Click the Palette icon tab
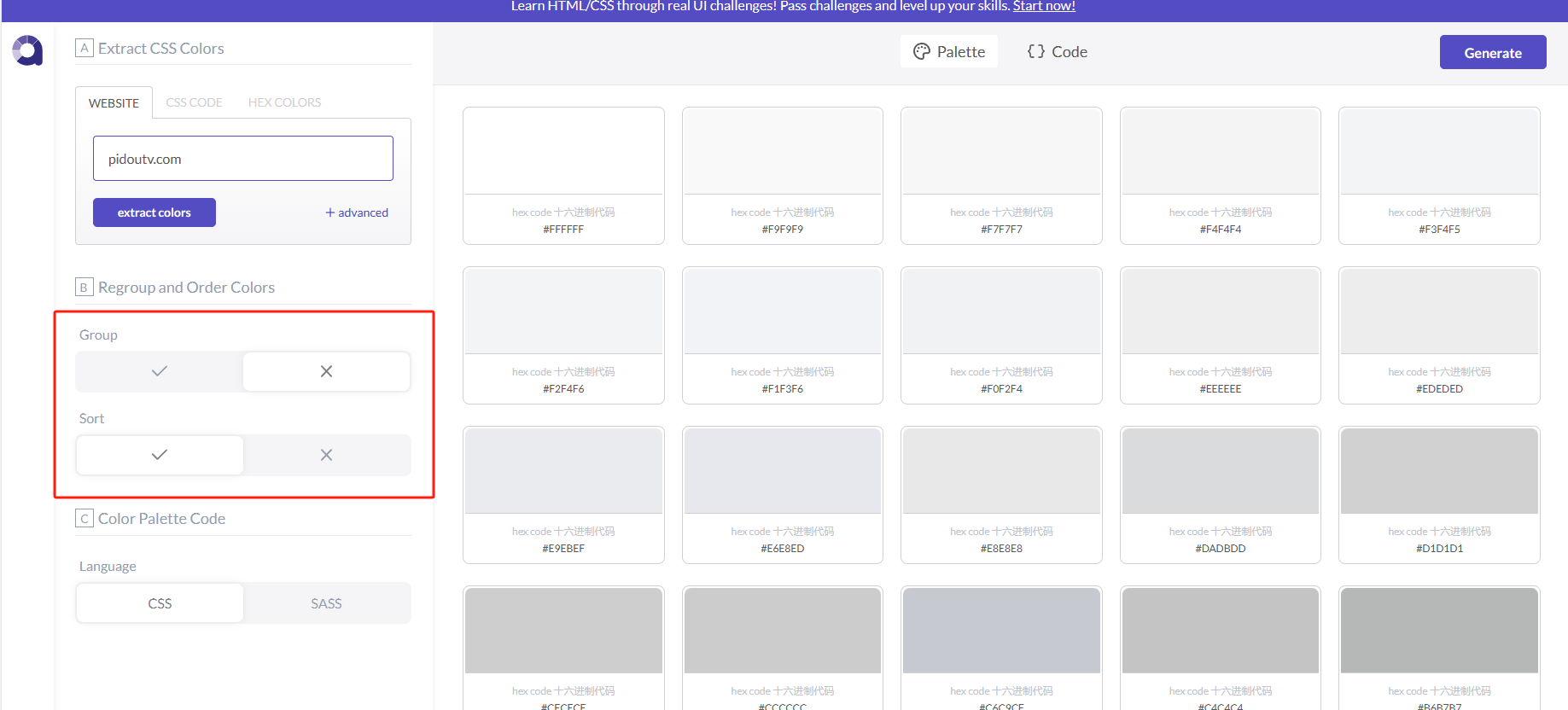Viewport: 1568px width, 710px height. tap(948, 52)
